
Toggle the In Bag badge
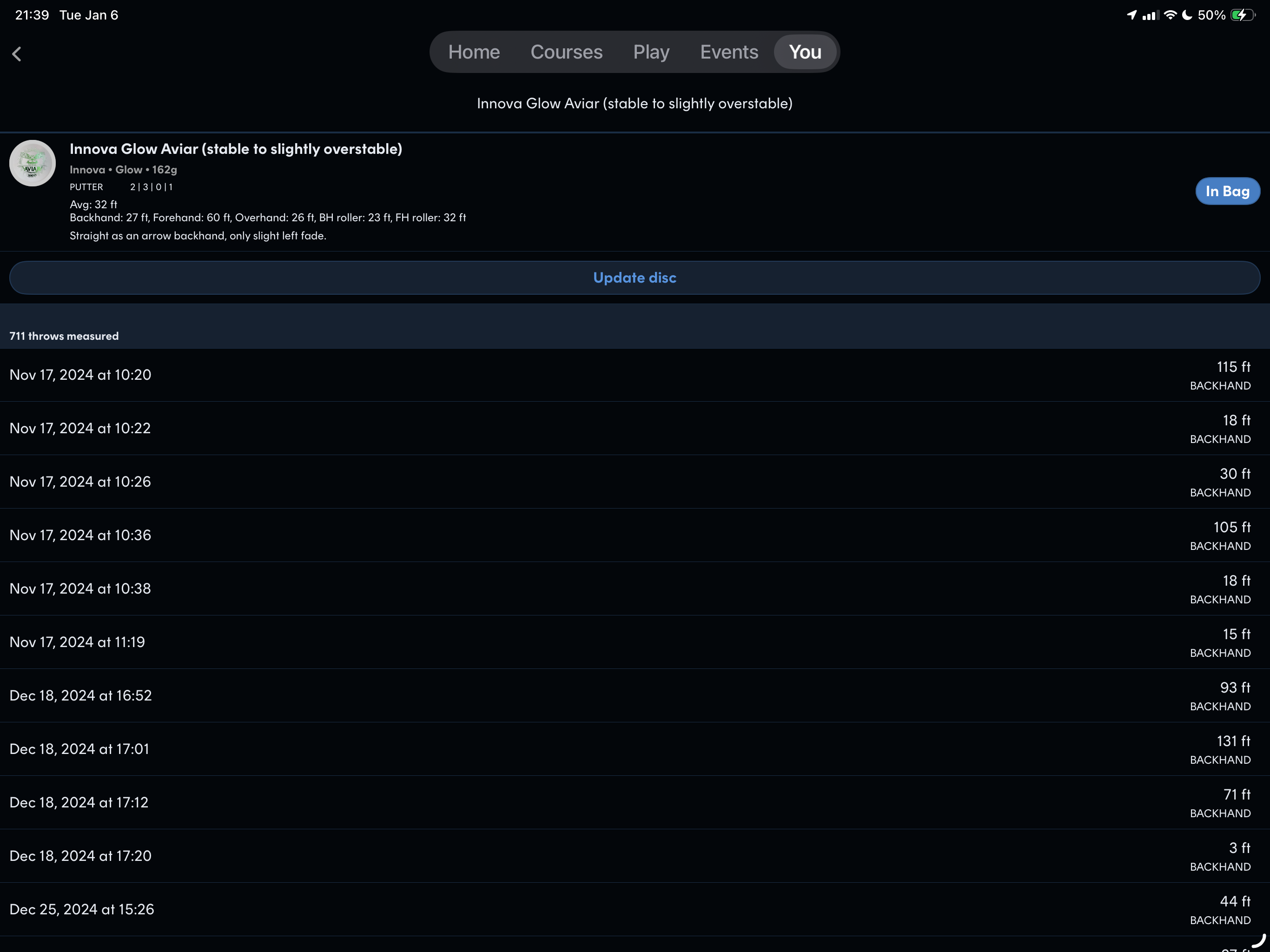click(1227, 191)
